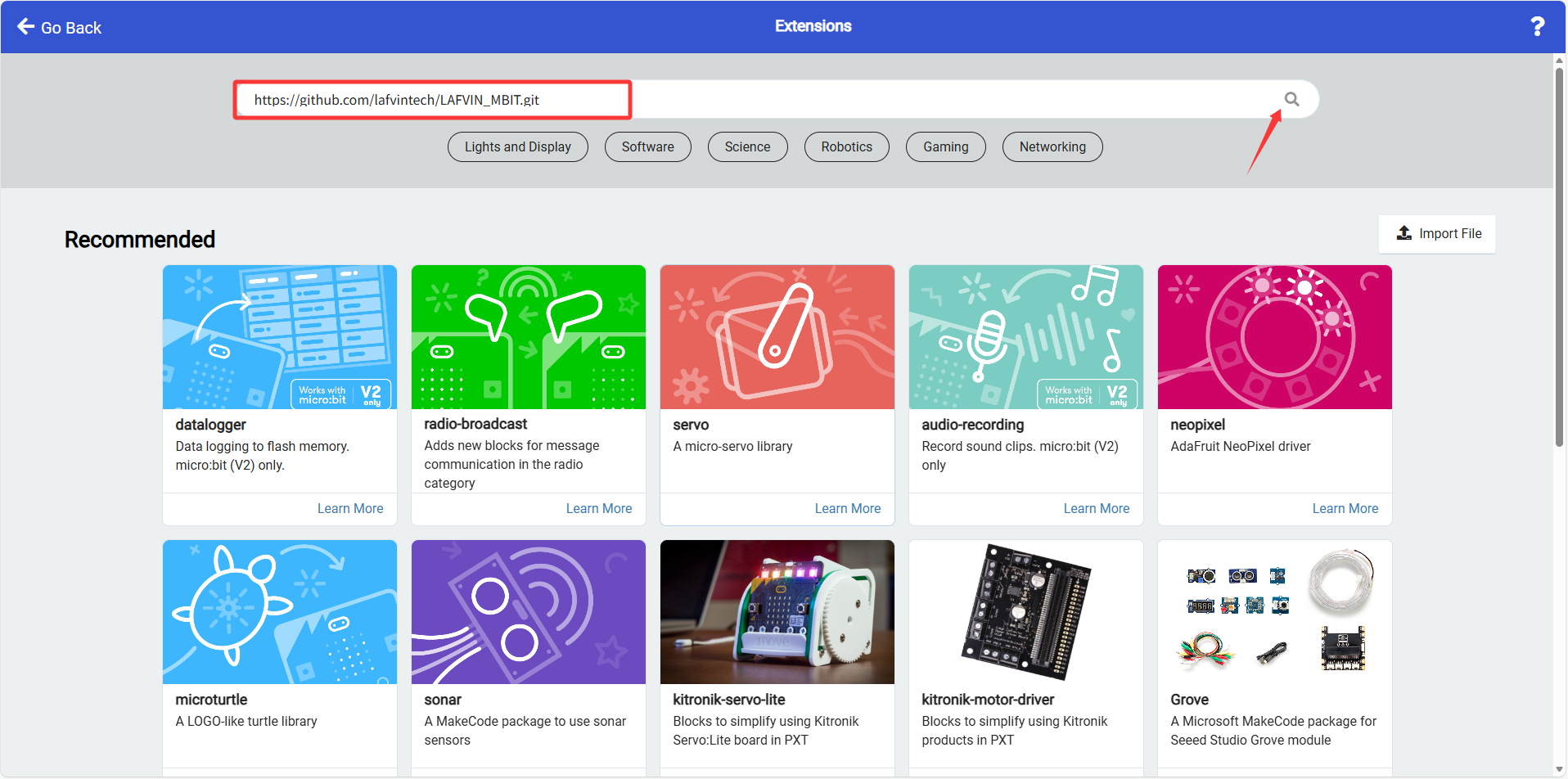Click 'A LOGO-like turtle library' description
This screenshot has height=779, width=1568.
246,721
